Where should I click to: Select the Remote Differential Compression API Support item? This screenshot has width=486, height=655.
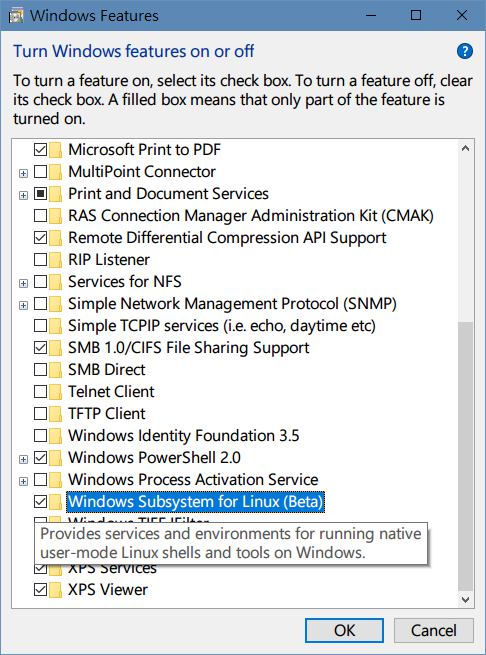click(x=227, y=238)
